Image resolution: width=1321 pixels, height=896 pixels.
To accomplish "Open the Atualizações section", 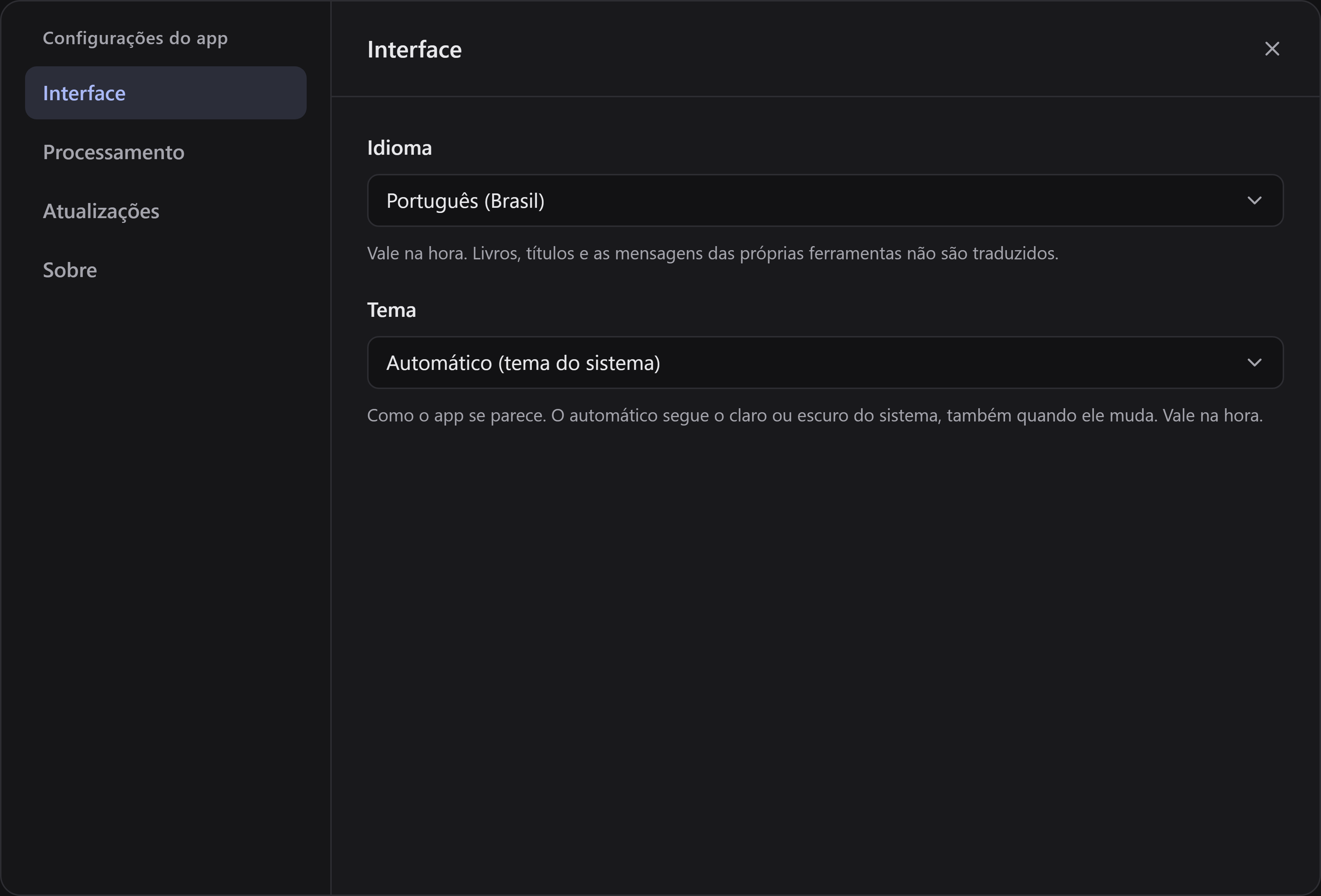I will pos(165,211).
